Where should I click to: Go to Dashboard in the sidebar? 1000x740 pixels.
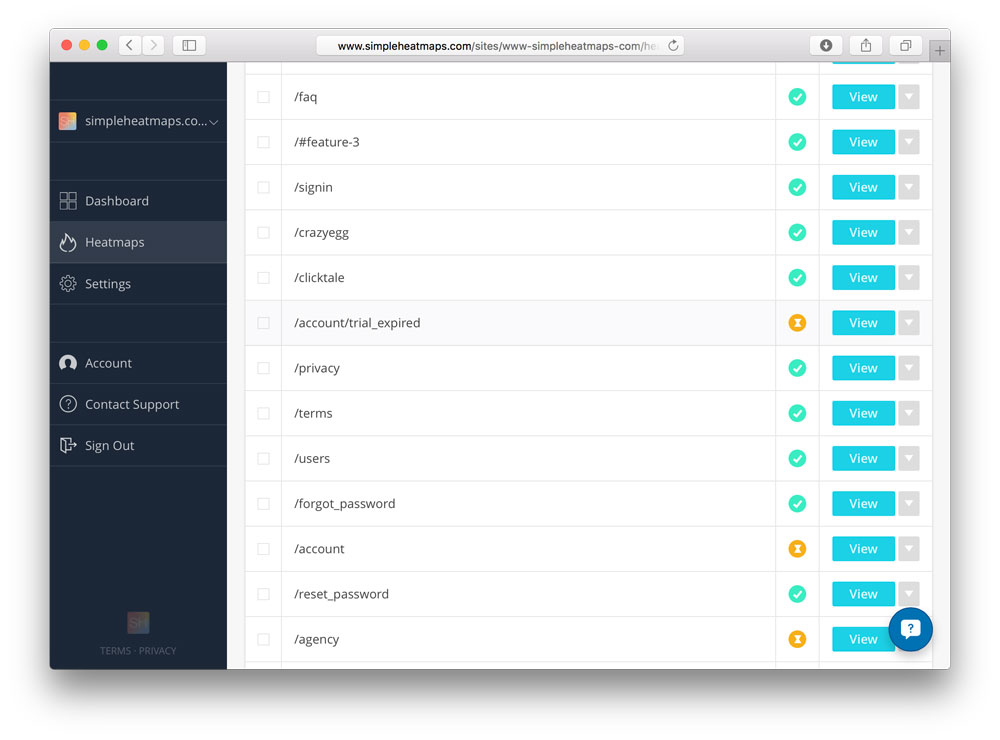[x=138, y=201]
